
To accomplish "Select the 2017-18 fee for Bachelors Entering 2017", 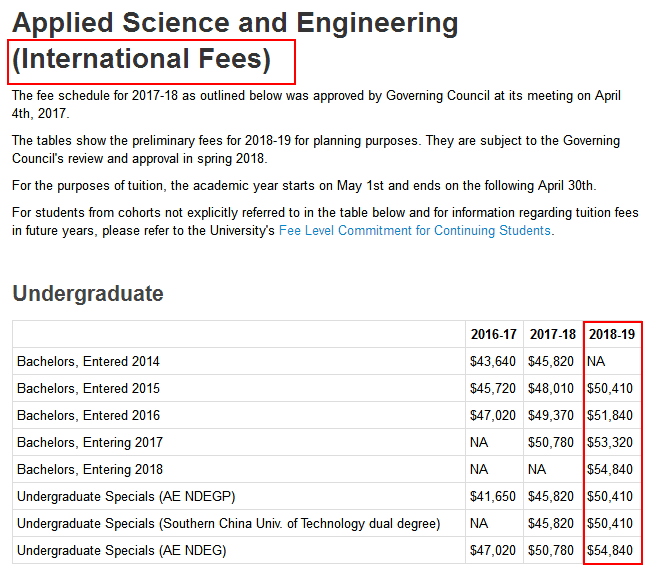I will [x=551, y=443].
